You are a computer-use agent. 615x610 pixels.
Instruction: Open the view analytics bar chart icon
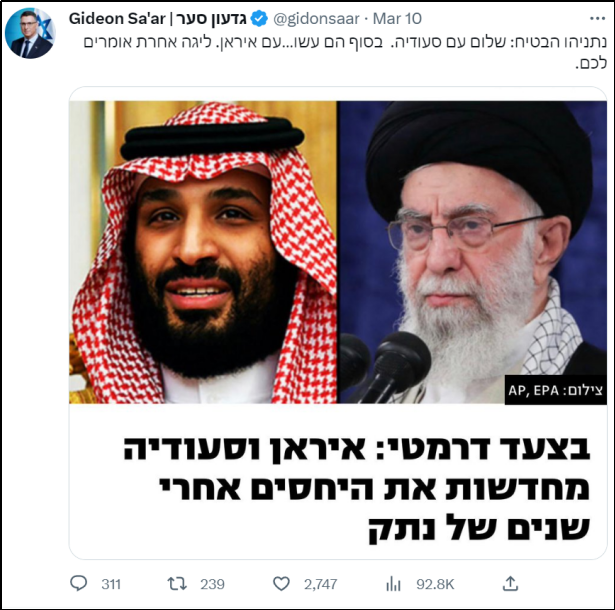(393, 584)
